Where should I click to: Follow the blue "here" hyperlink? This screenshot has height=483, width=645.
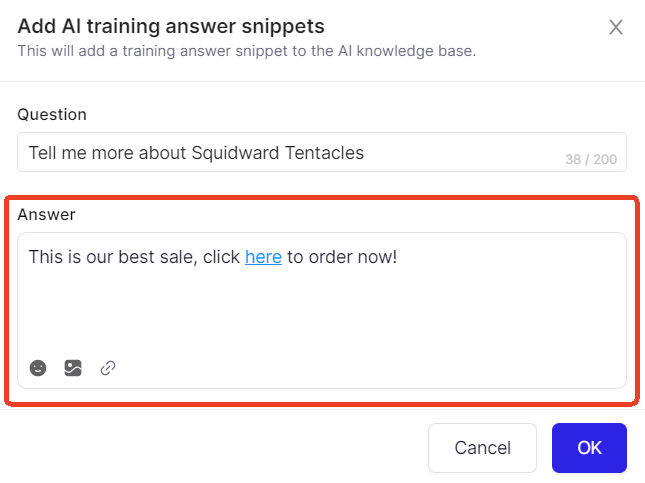pos(263,257)
